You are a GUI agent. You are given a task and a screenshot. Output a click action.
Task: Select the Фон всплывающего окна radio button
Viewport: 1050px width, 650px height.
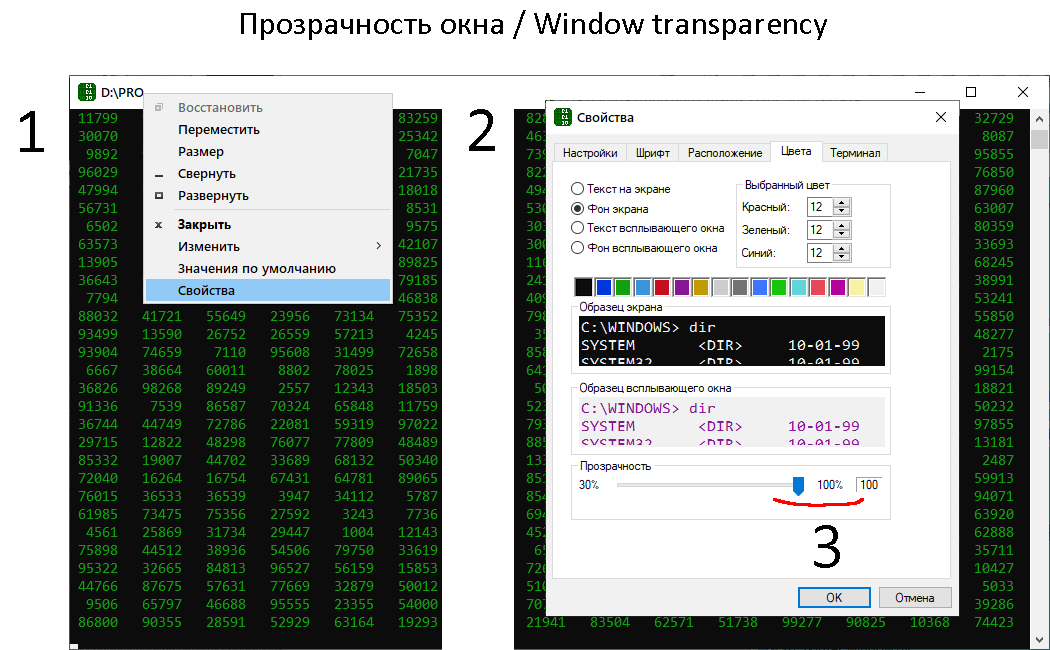(576, 247)
